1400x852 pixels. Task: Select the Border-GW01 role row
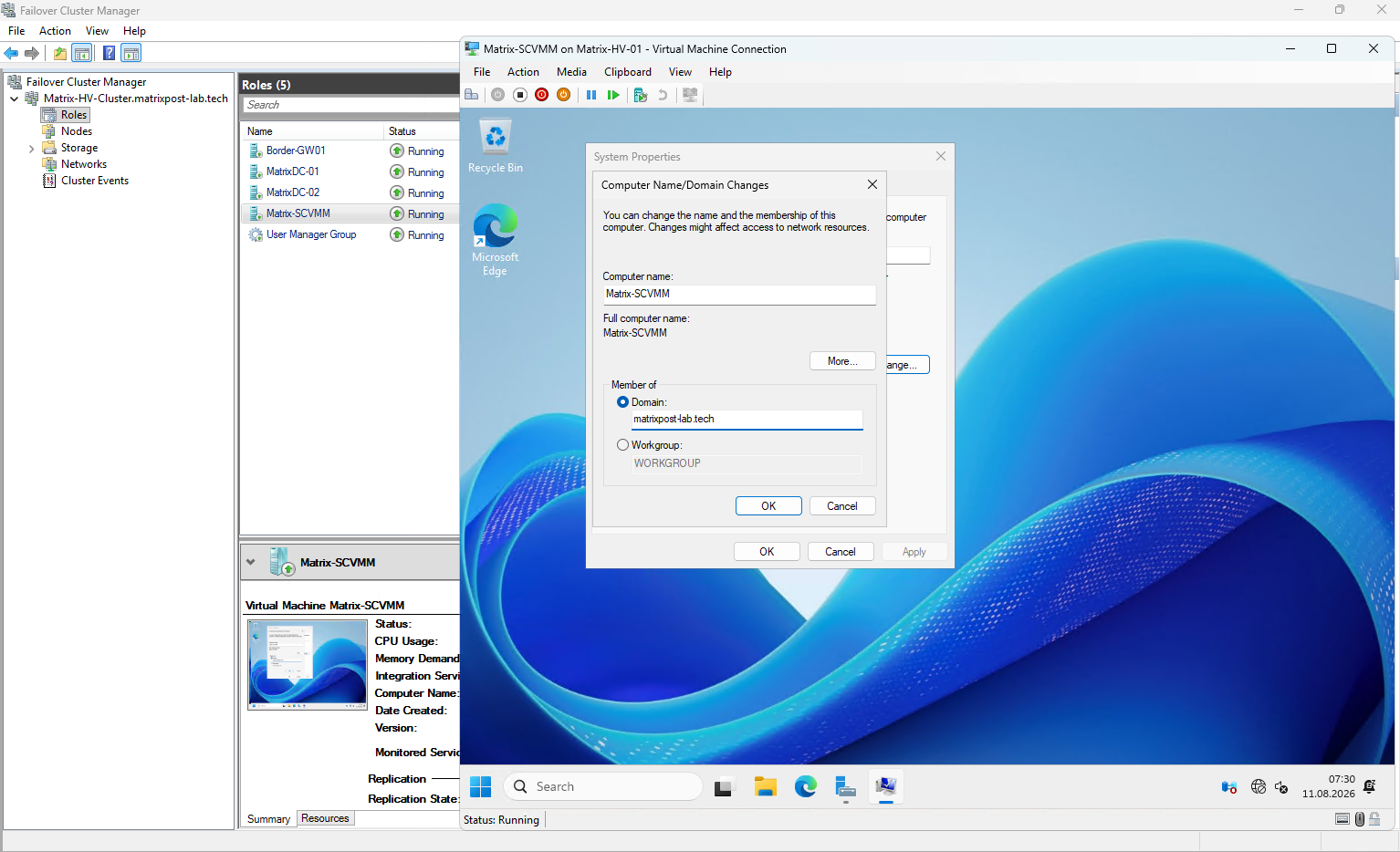tap(351, 151)
